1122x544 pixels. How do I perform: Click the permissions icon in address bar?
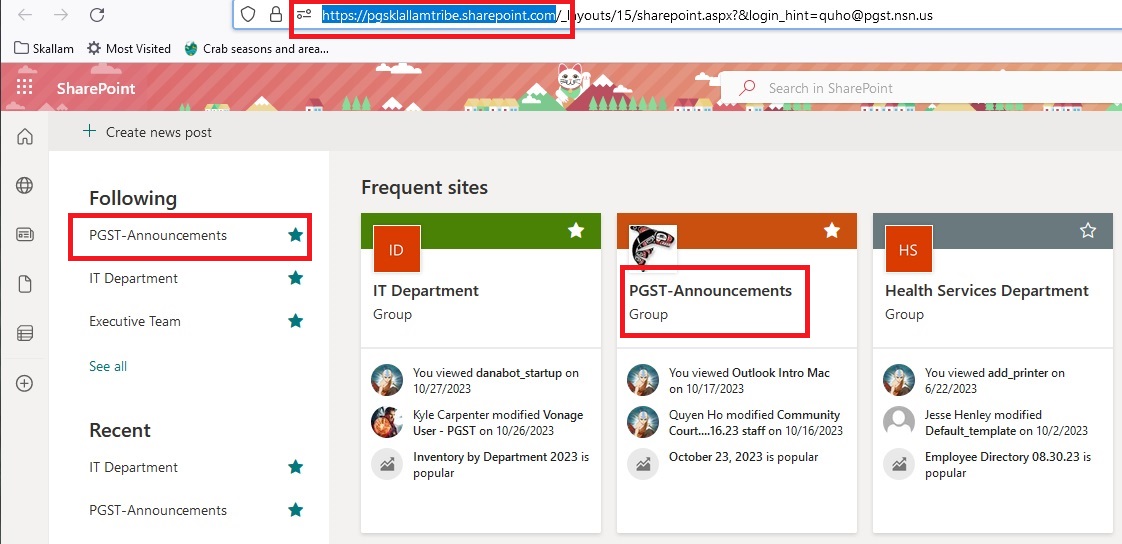[x=304, y=14]
